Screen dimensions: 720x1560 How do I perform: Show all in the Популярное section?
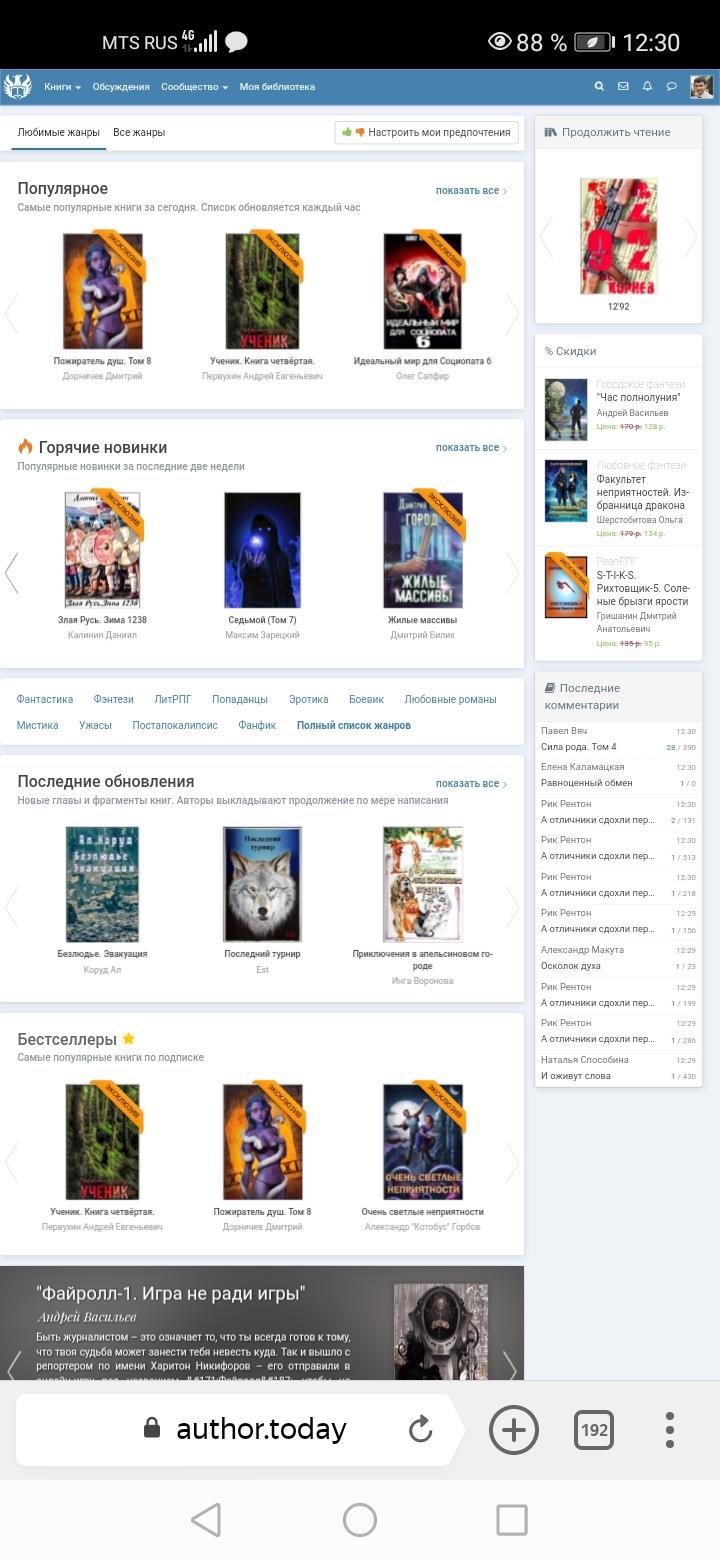tap(471, 190)
